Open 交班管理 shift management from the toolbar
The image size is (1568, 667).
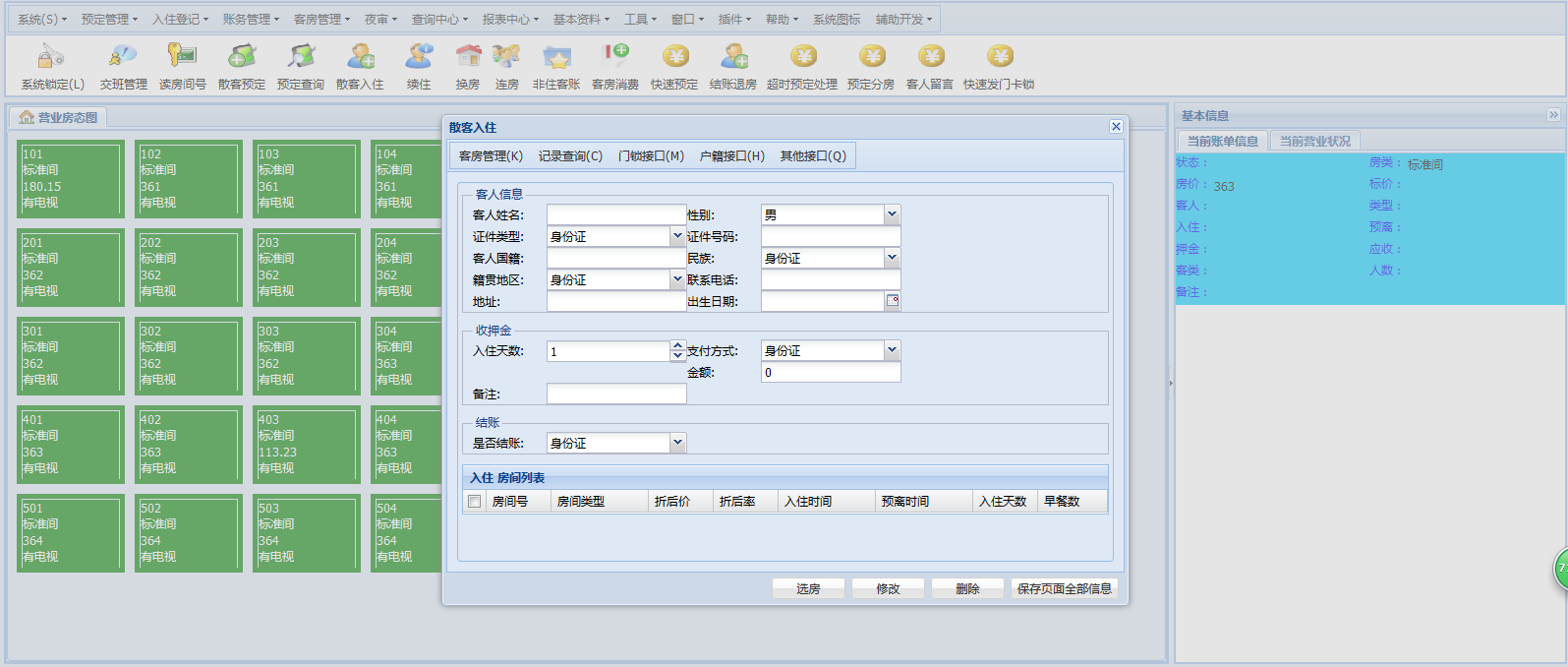click(123, 57)
